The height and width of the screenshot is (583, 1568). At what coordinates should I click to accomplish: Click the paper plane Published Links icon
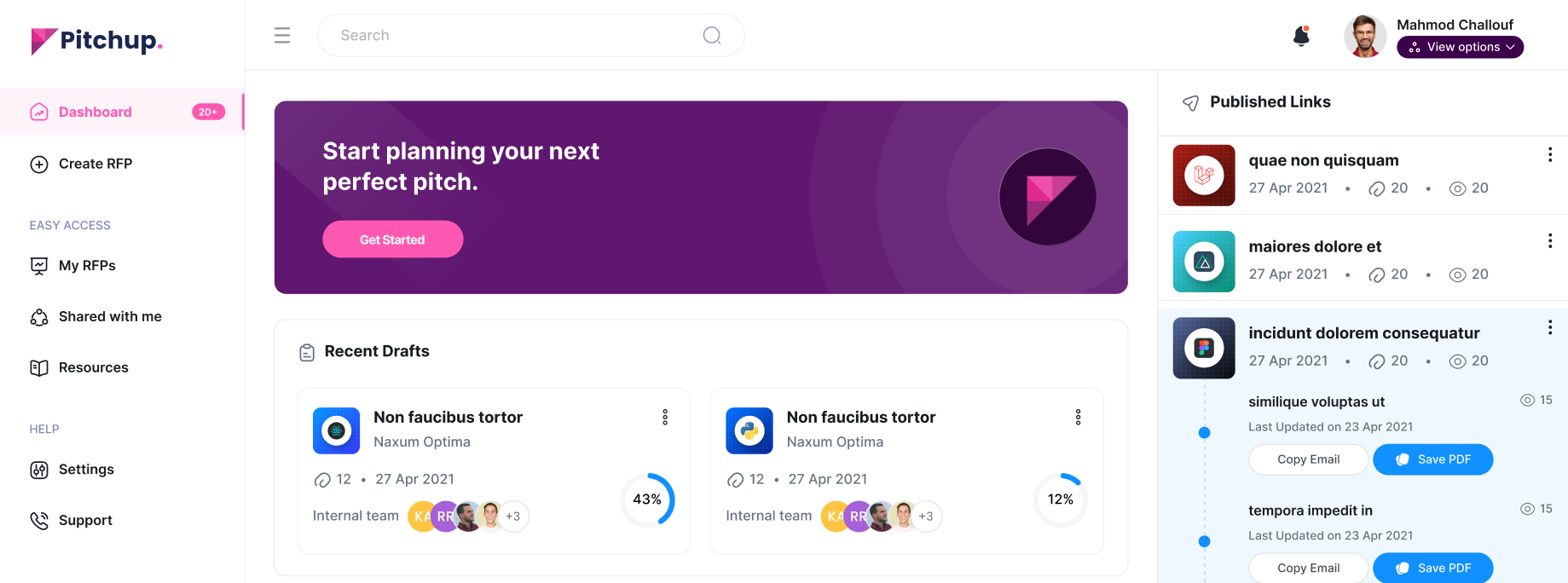pyautogui.click(x=1190, y=103)
